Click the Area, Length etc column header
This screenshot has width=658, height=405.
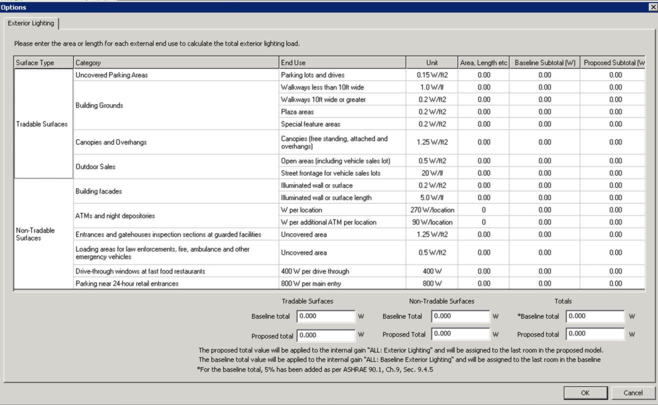point(483,63)
